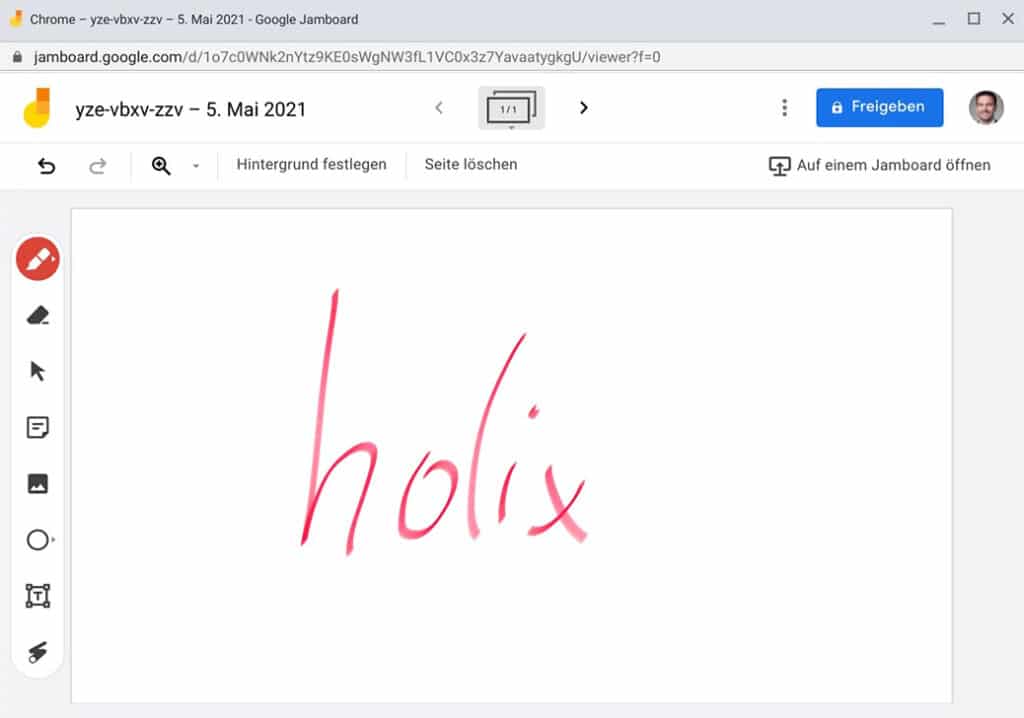Image resolution: width=1024 pixels, height=718 pixels.
Task: Pick the circle shape tool
Action: click(x=37, y=539)
